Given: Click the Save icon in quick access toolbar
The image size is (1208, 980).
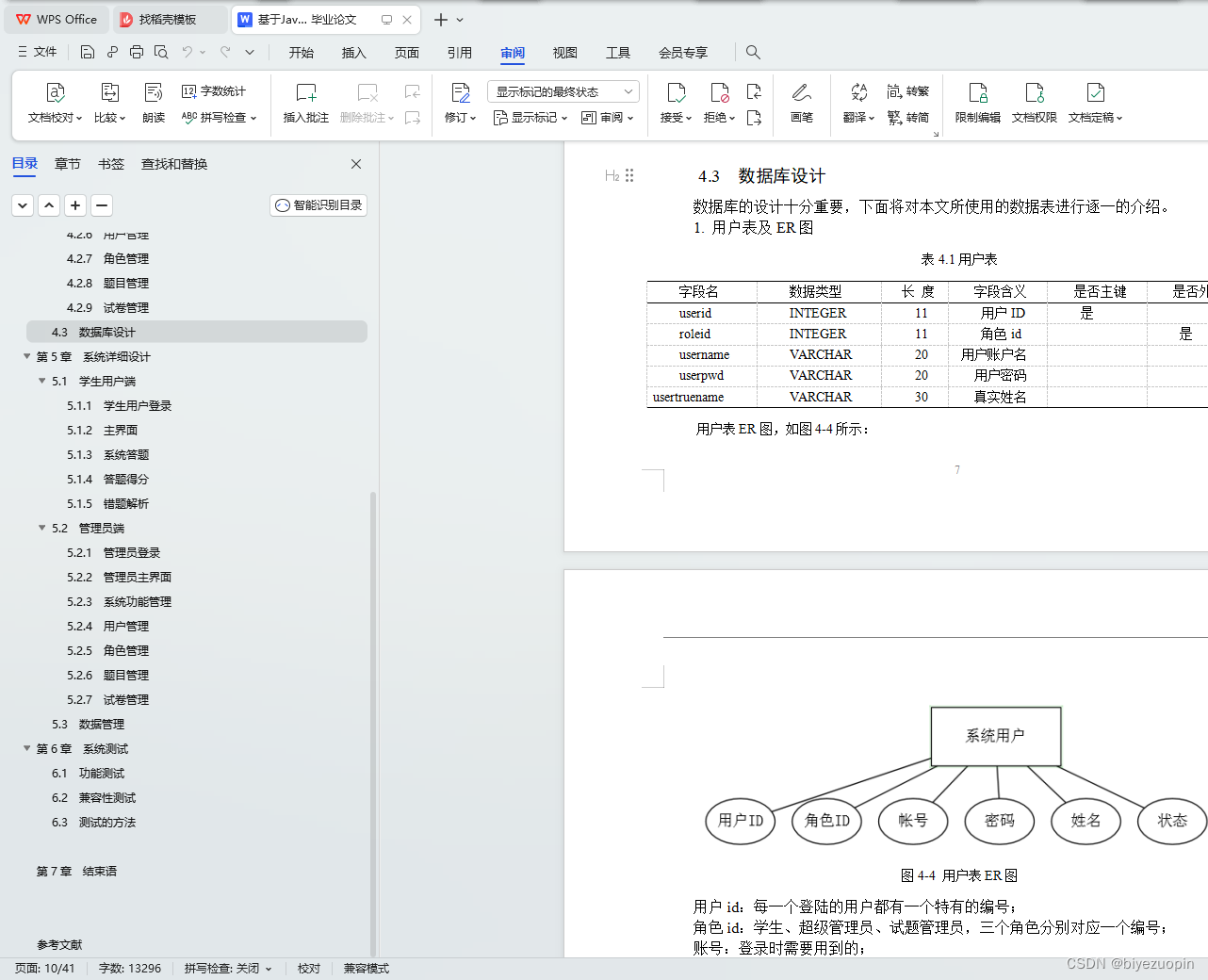Looking at the screenshot, I should [88, 52].
